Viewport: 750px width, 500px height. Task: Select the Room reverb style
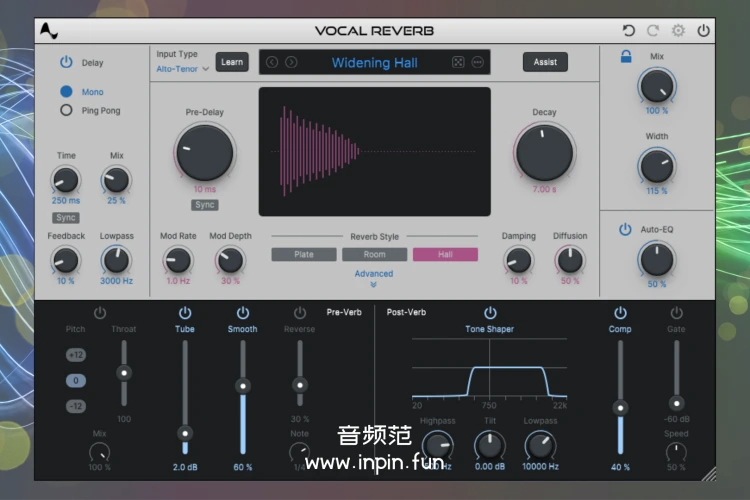pos(374,254)
